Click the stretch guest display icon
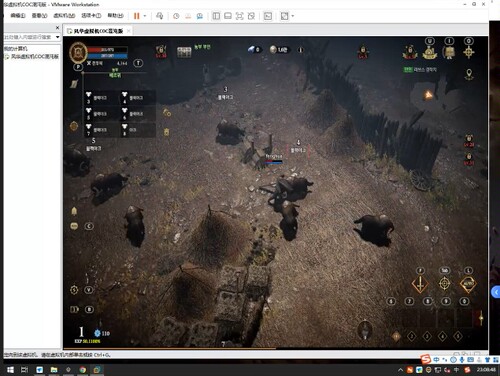 284,16
